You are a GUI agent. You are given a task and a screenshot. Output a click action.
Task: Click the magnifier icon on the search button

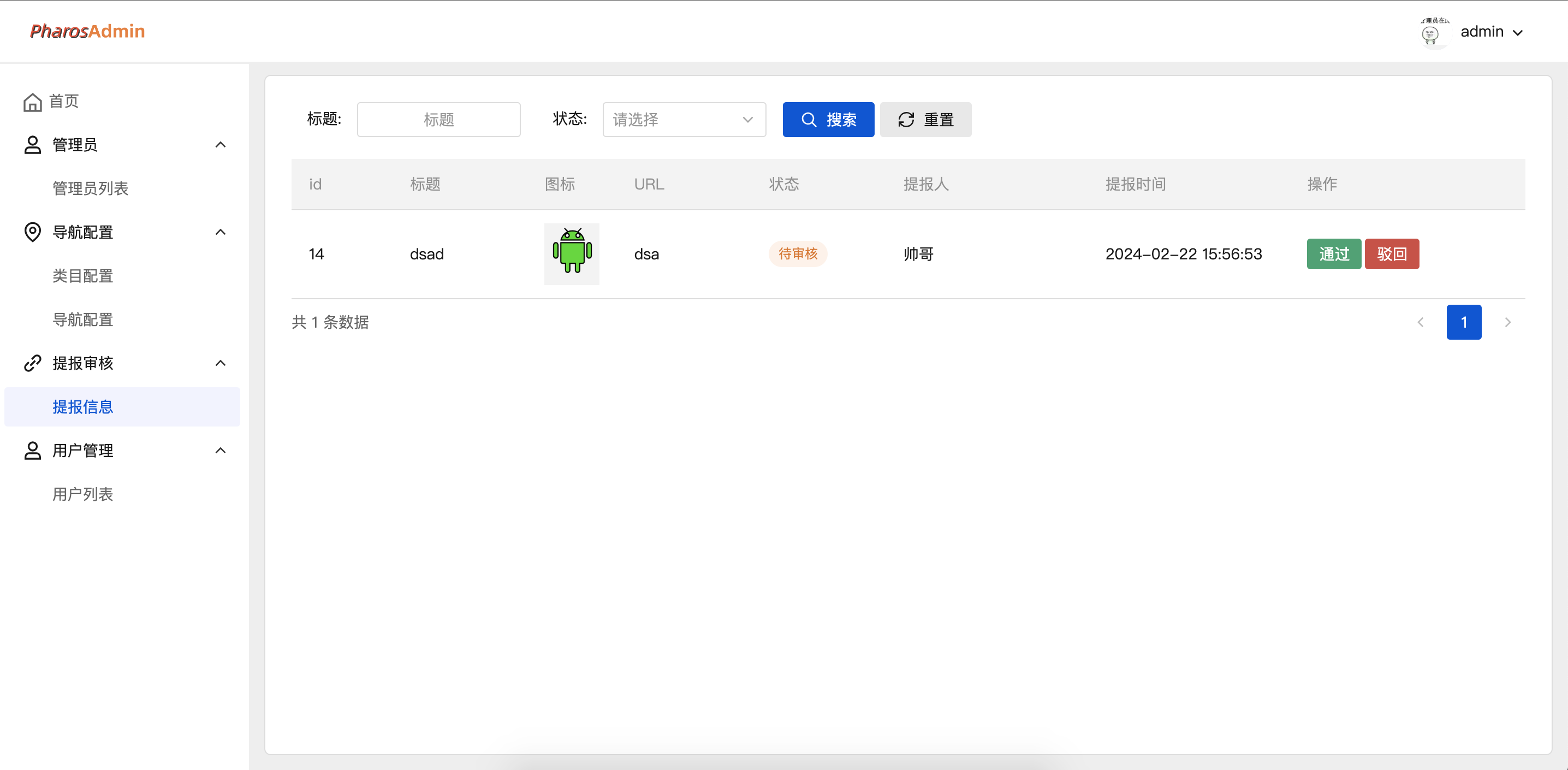tap(809, 119)
